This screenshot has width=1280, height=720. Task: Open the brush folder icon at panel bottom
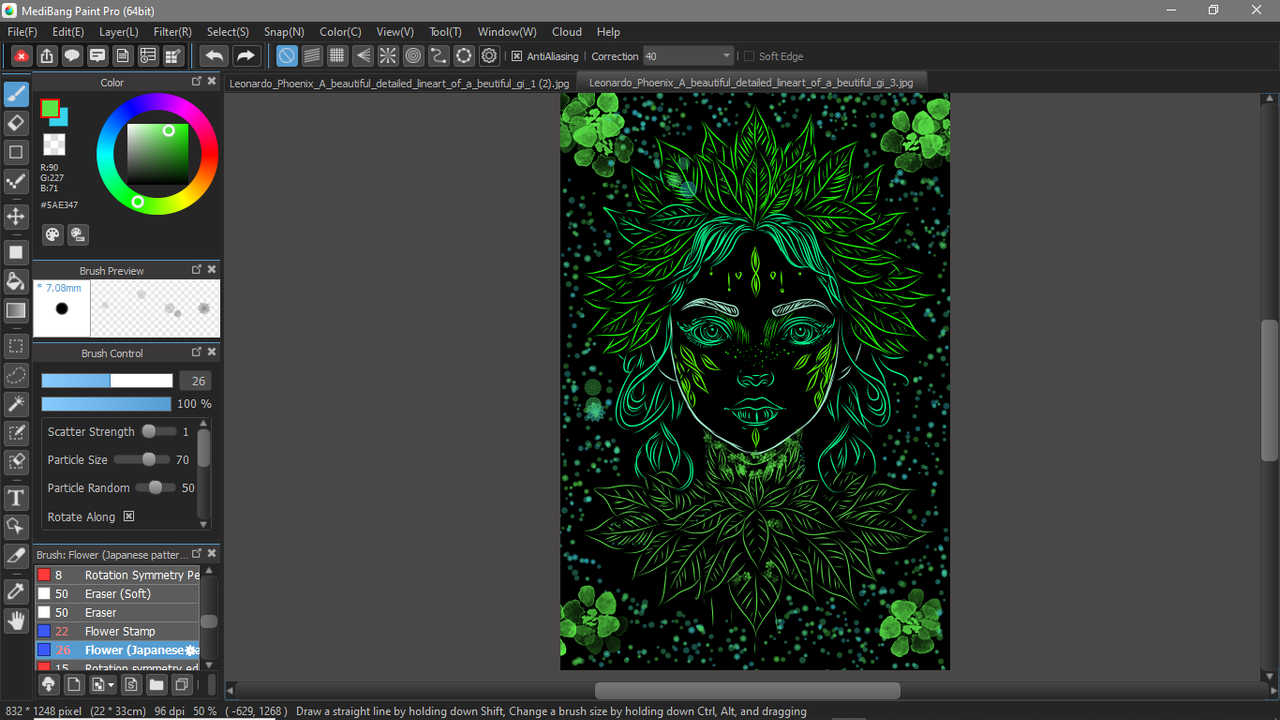[x=156, y=685]
